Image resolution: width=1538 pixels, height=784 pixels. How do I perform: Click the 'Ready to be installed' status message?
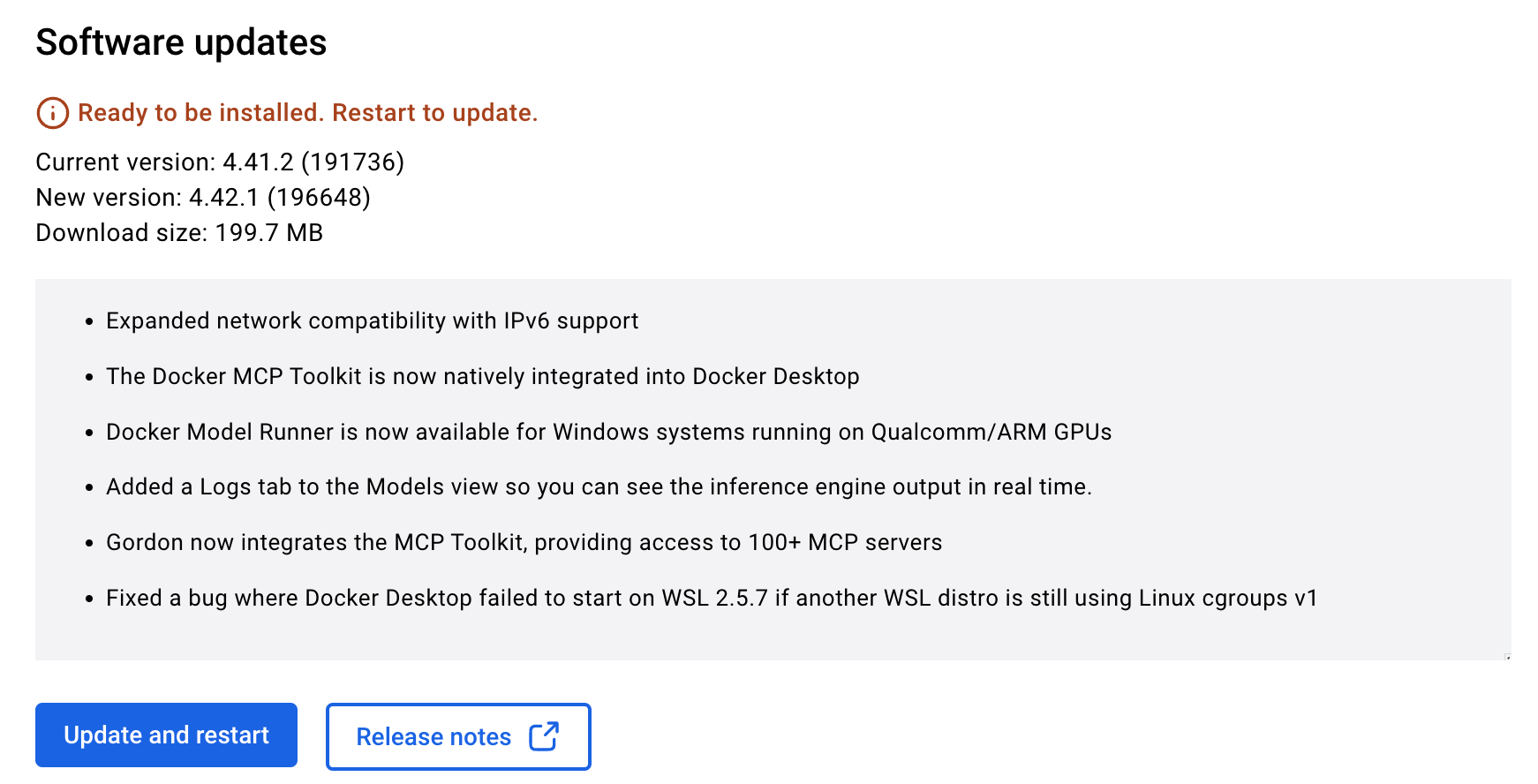[x=307, y=113]
